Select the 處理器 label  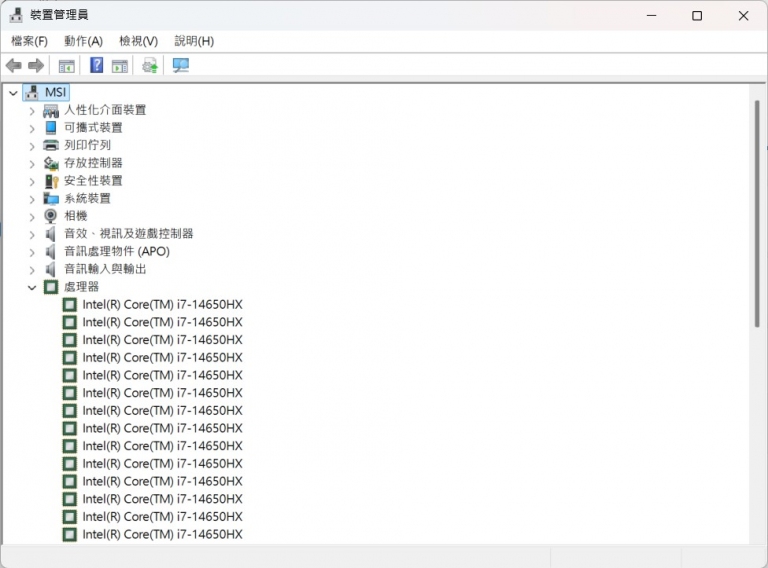point(81,287)
